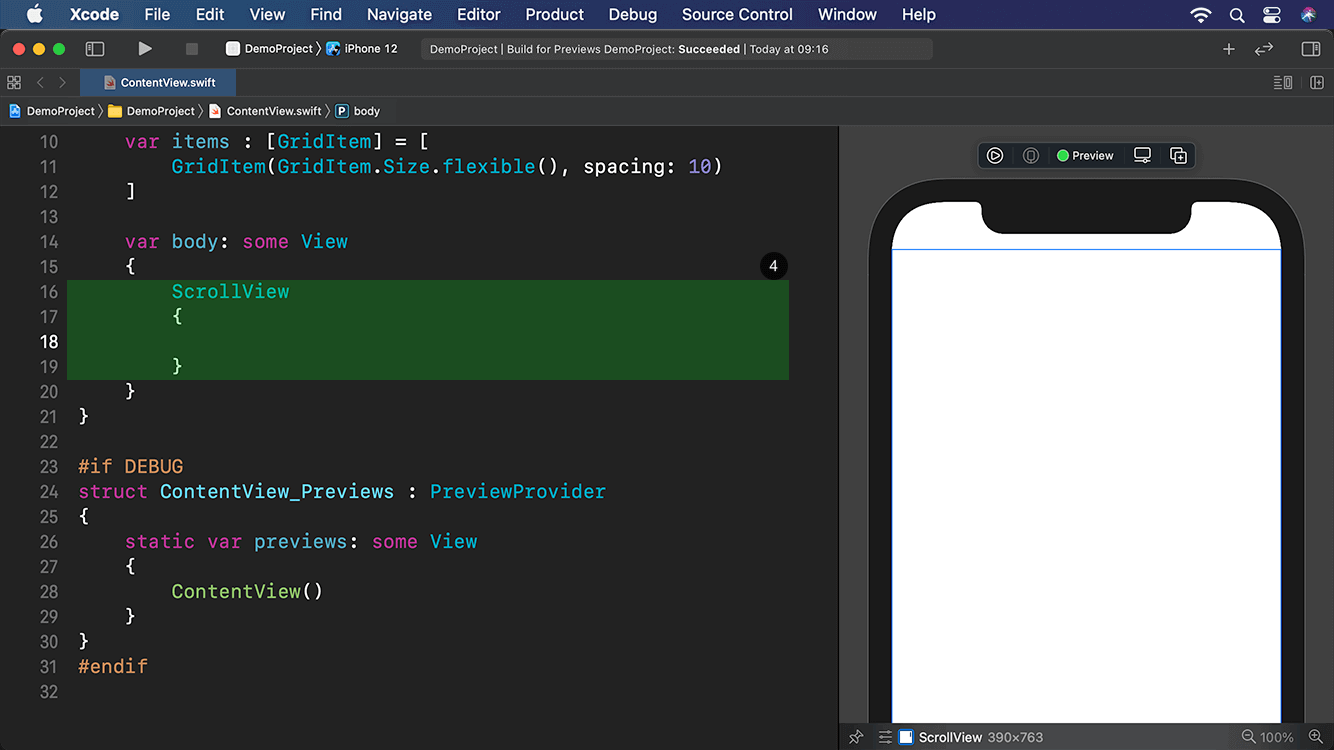
Task: Open the Library with the plus button
Action: click(x=1229, y=49)
